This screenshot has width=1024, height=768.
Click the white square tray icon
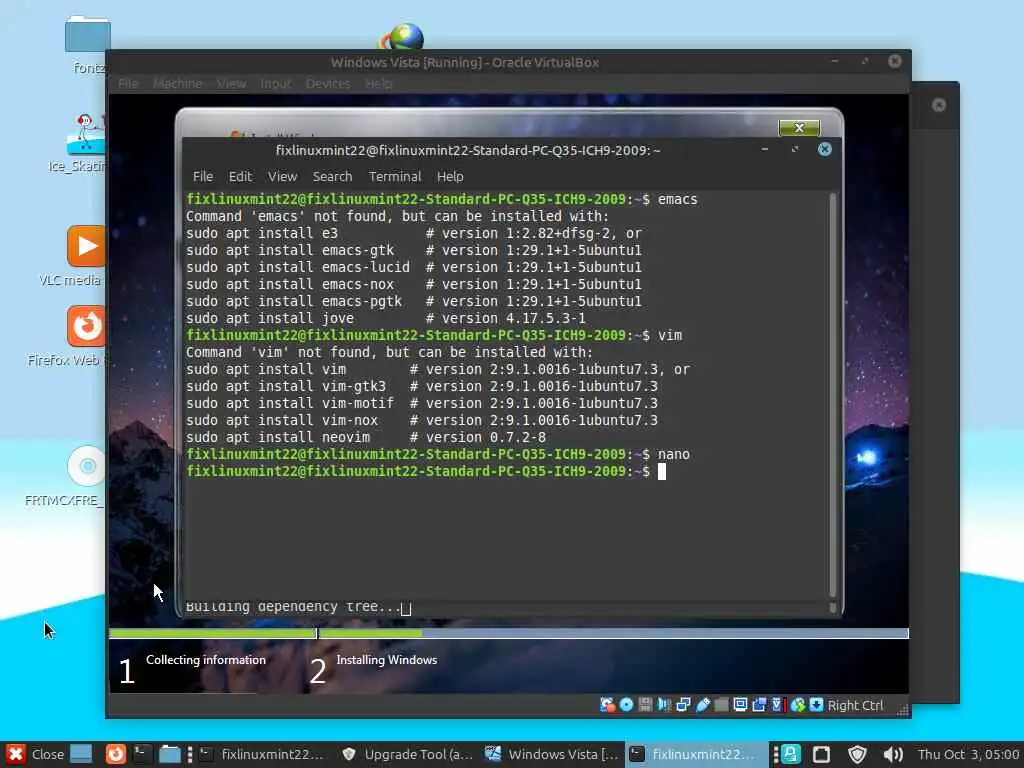coord(821,754)
